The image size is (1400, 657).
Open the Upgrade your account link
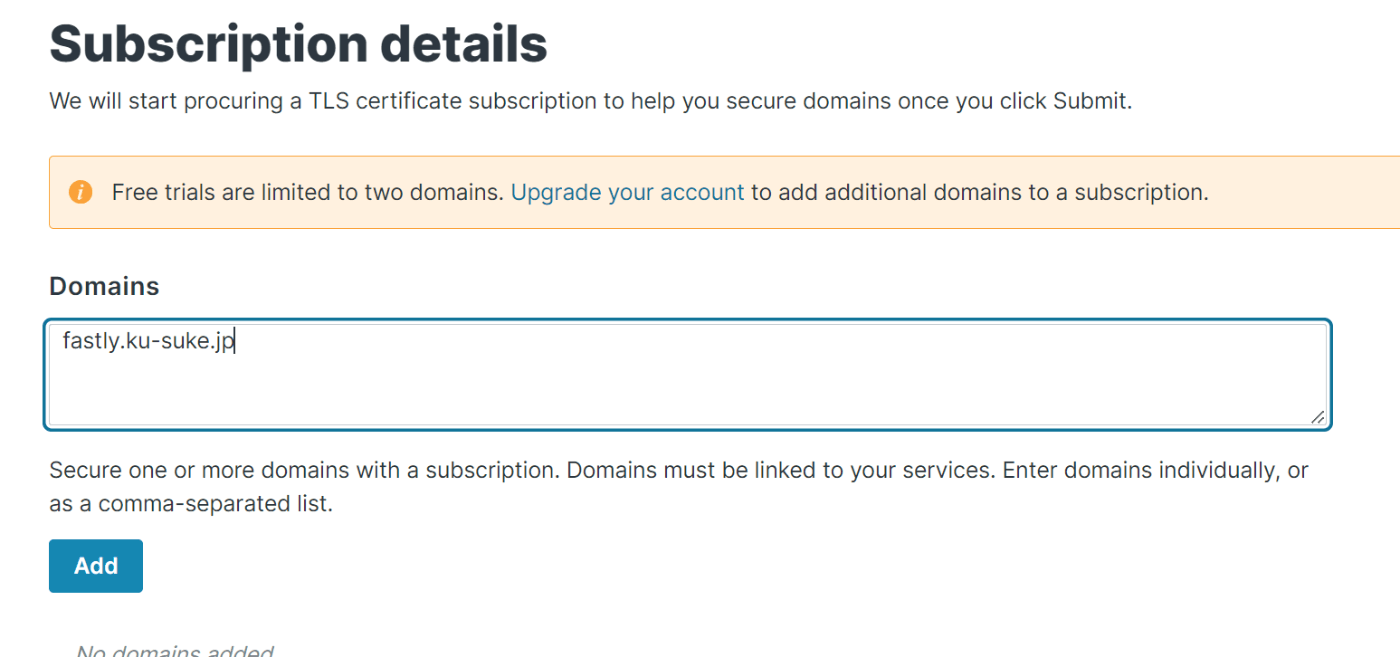tap(627, 192)
